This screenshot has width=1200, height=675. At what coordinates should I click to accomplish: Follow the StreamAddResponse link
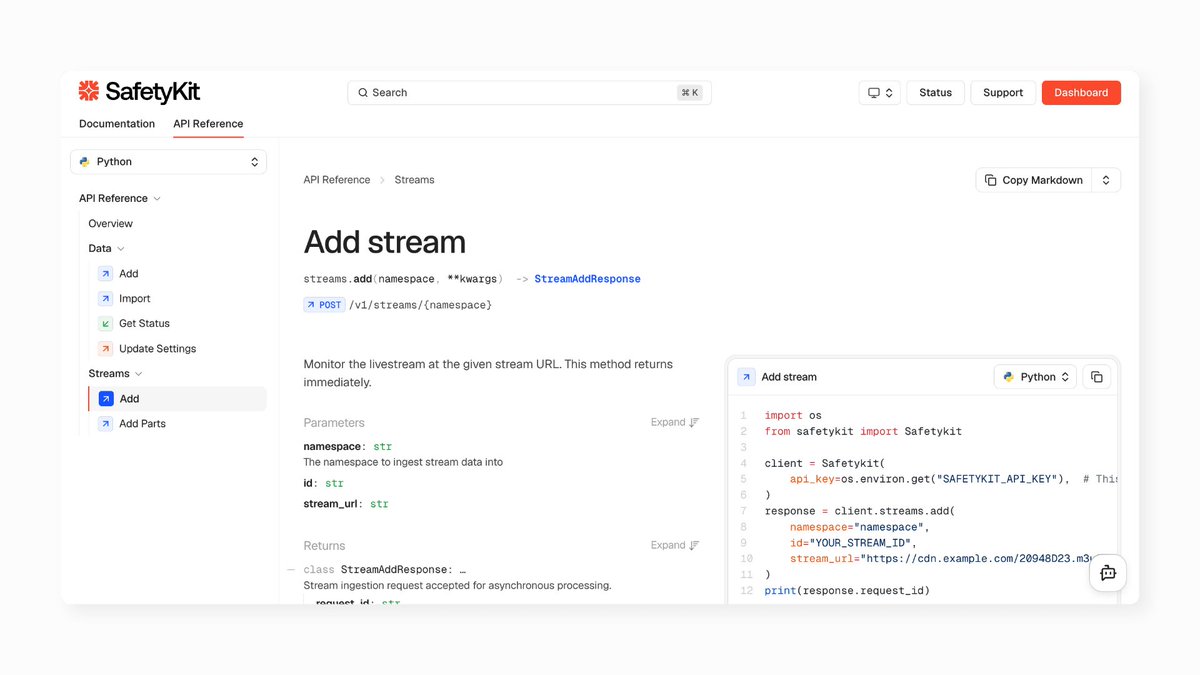[x=587, y=279]
